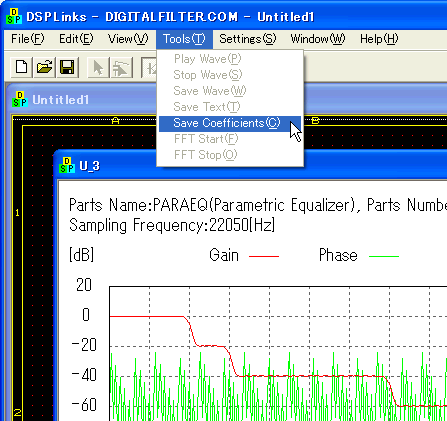Click the DSP icon of U_3 window

point(67,165)
